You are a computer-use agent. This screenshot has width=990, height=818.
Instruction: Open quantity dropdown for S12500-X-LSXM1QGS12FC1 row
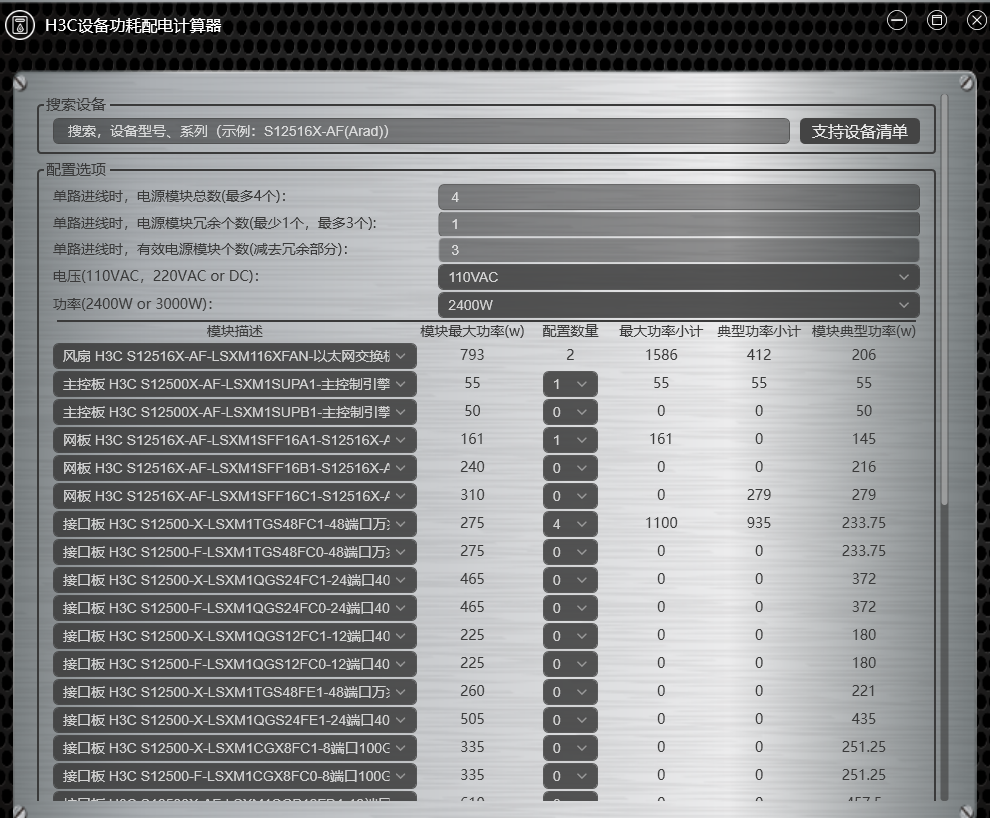coord(570,636)
